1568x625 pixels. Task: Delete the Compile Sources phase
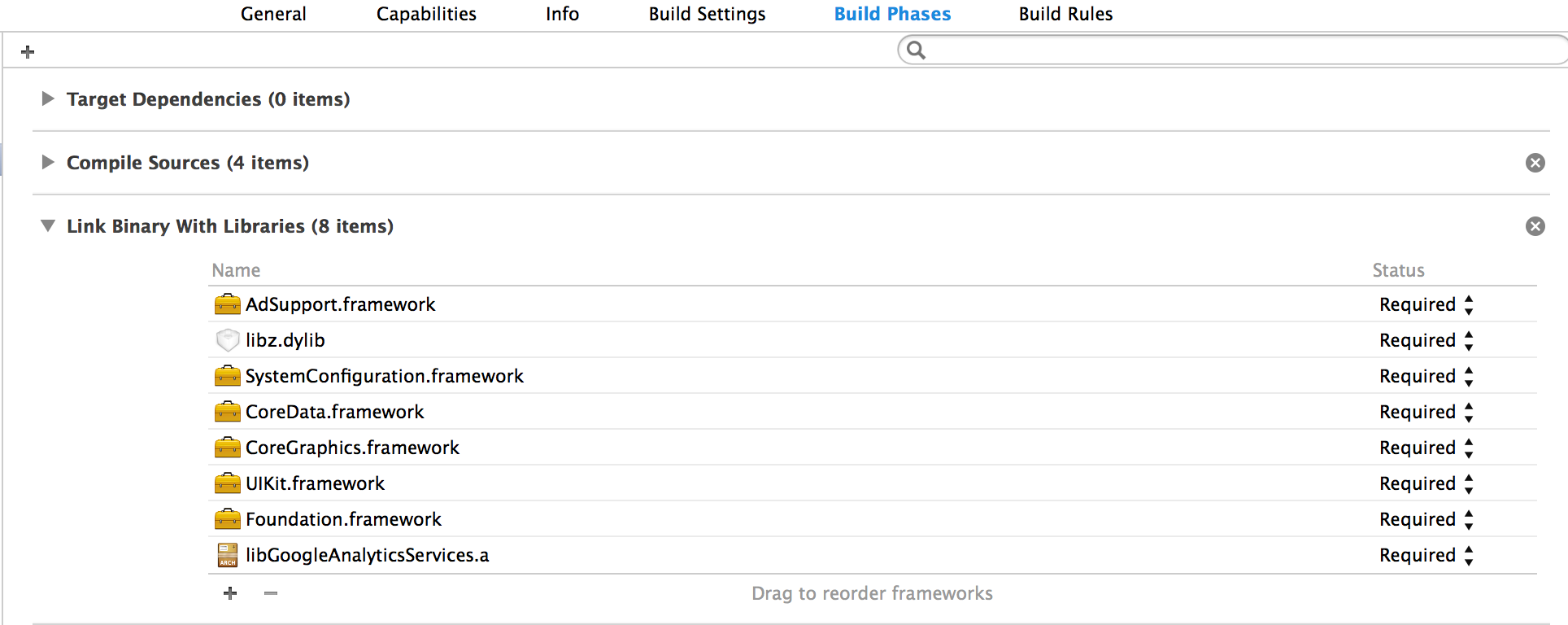[1535, 163]
